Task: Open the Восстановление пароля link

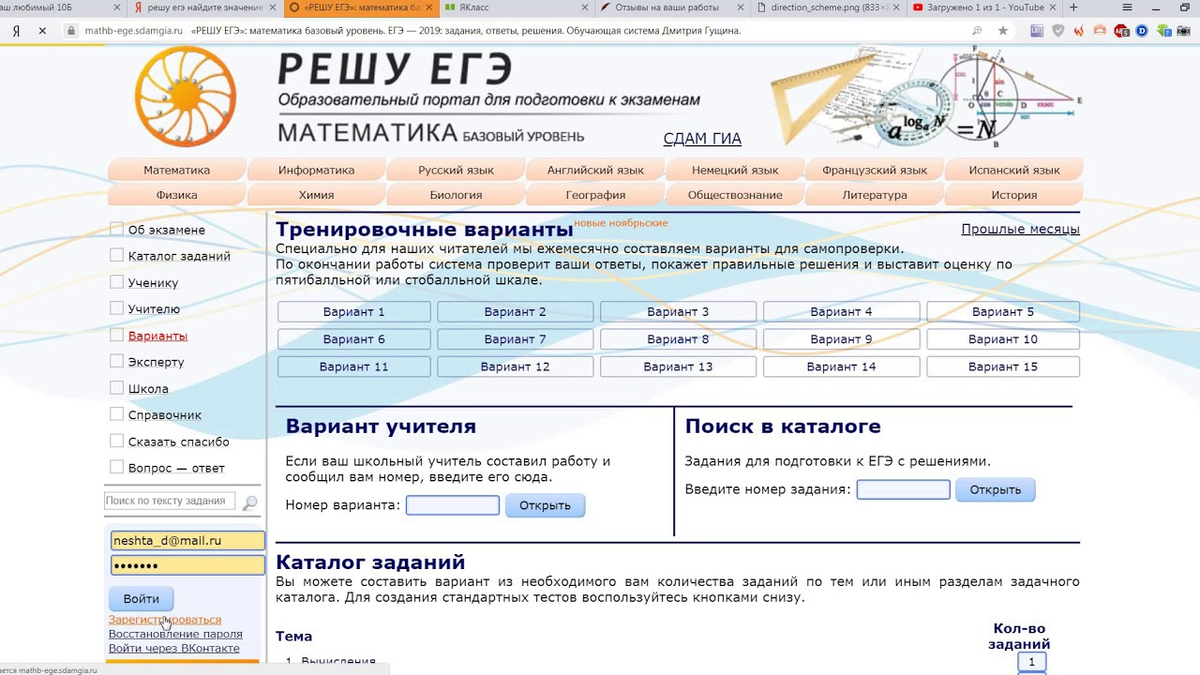Action: pyautogui.click(x=175, y=634)
